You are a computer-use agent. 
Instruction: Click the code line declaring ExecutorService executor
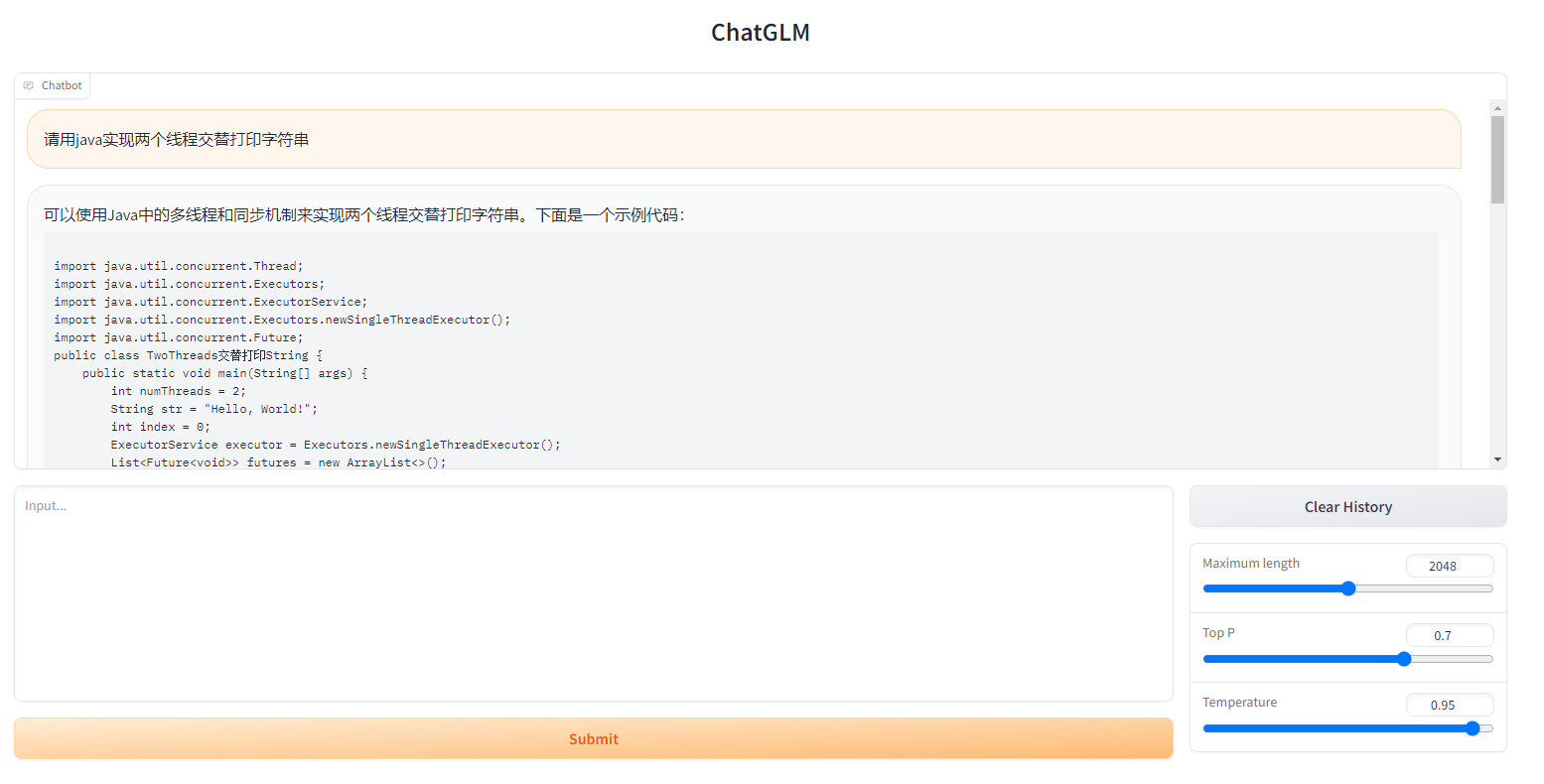(336, 445)
